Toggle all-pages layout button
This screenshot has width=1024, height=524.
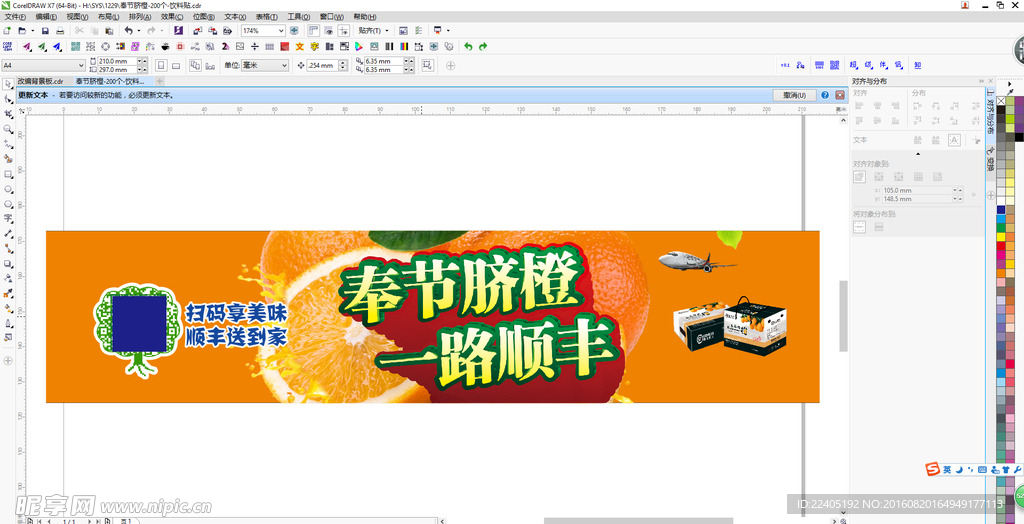point(195,65)
